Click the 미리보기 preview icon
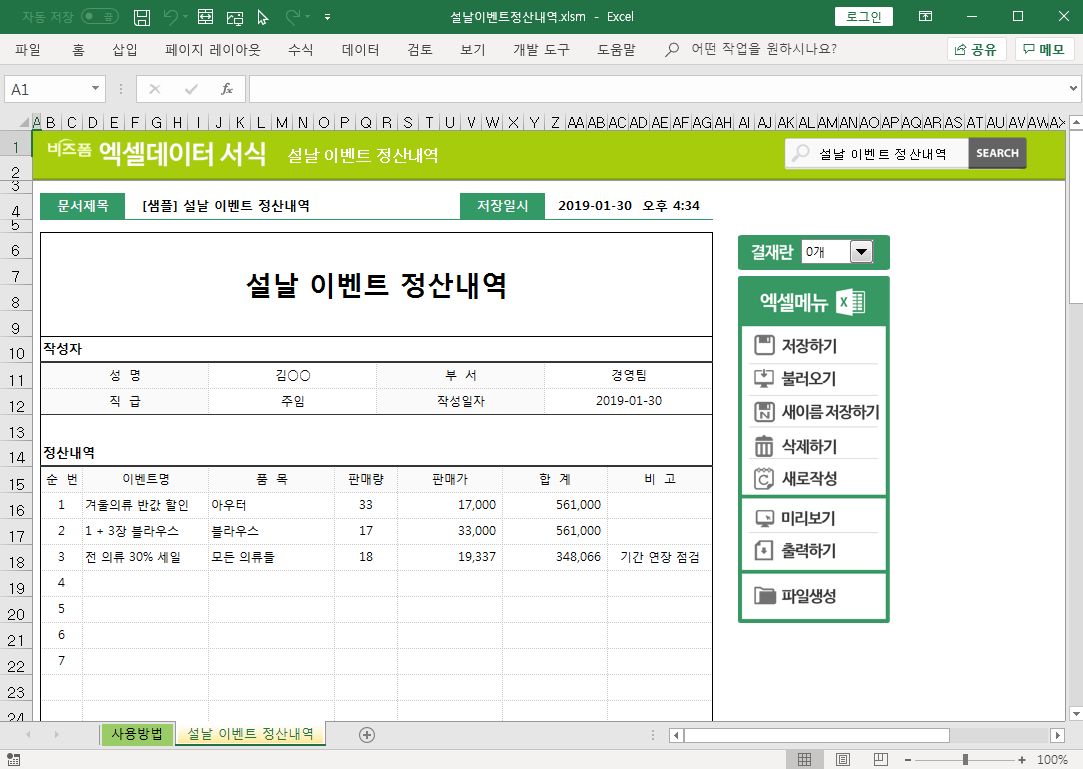Screen dimensions: 1083x769 pyautogui.click(x=764, y=518)
